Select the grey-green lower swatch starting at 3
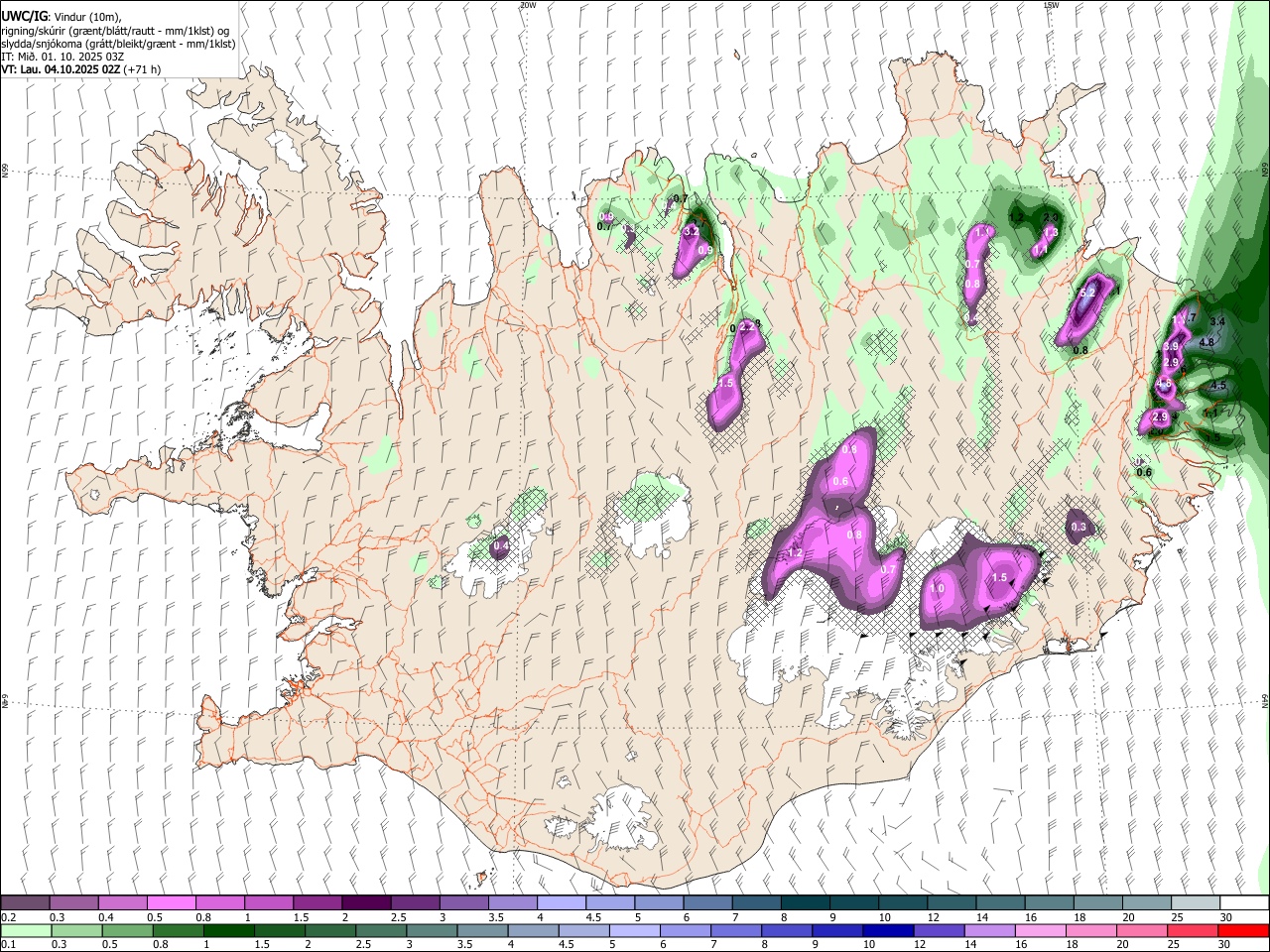The height and width of the screenshot is (952, 1270). coord(432,930)
